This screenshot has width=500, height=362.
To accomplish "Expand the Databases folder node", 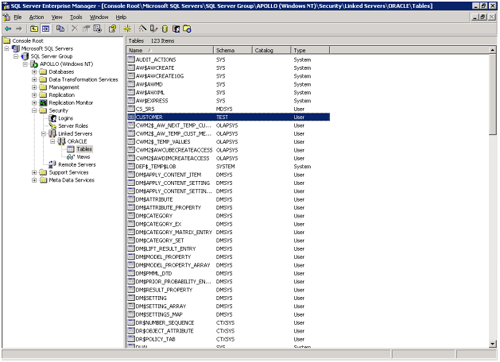I will coord(34,72).
